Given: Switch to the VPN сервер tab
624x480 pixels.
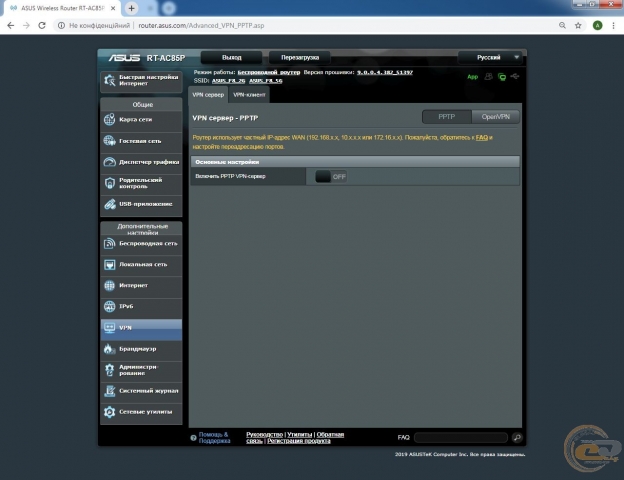Looking at the screenshot, I should [x=208, y=94].
